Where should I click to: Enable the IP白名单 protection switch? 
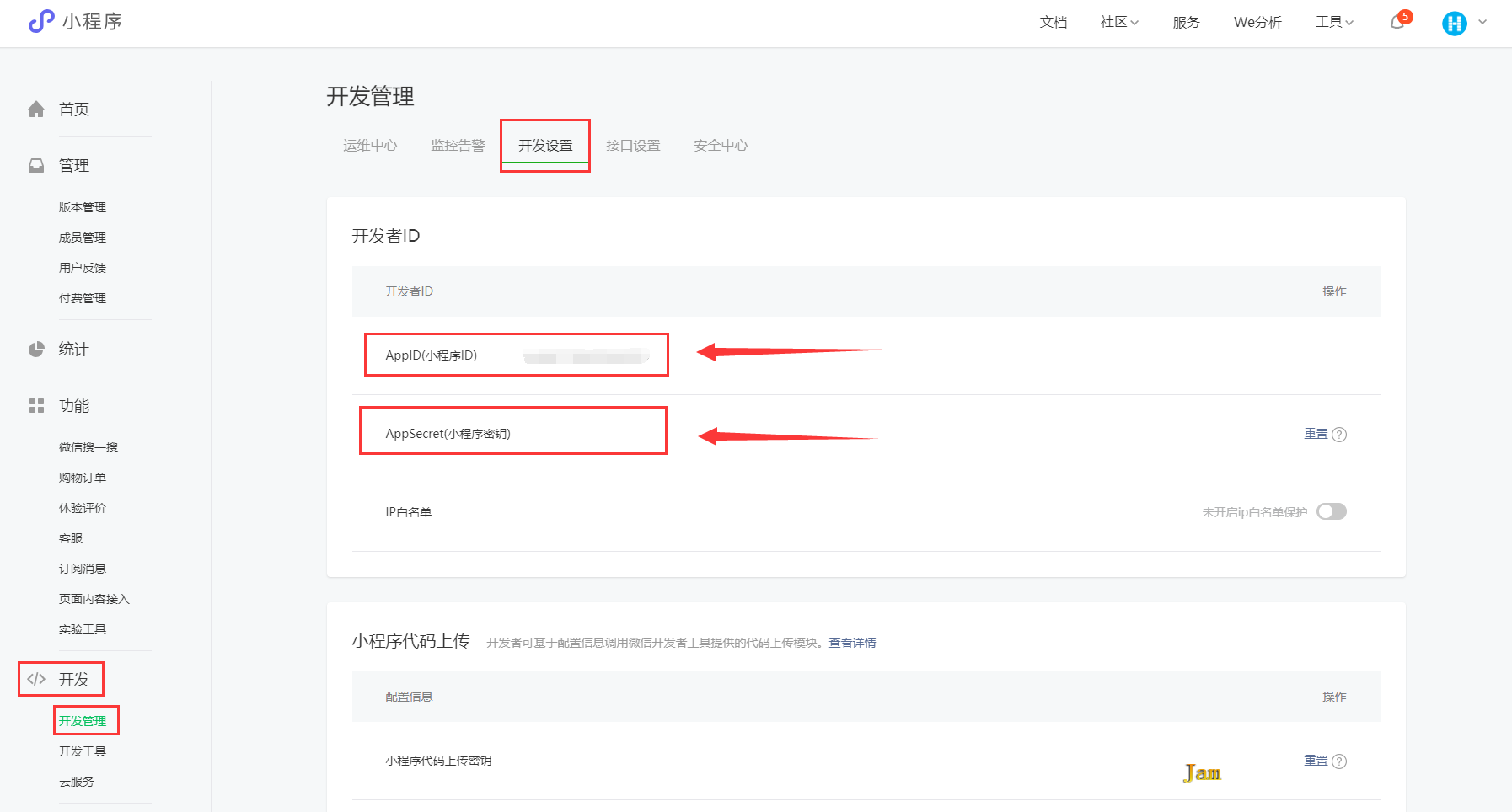[1332, 512]
